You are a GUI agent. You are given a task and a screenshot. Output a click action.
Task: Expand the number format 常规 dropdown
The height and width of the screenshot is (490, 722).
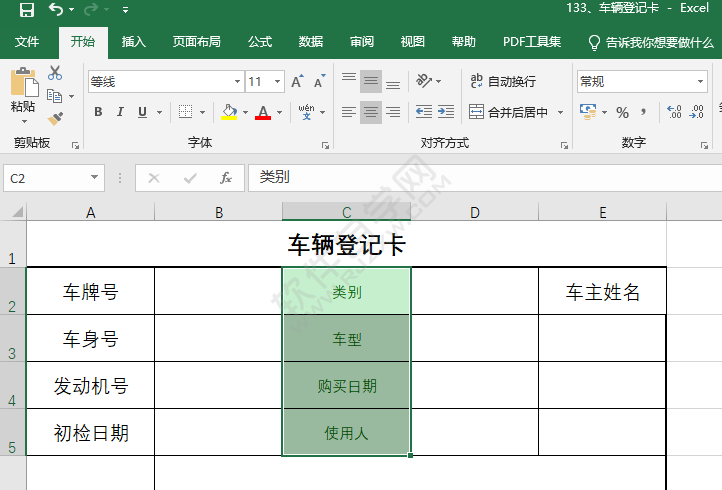(x=702, y=82)
